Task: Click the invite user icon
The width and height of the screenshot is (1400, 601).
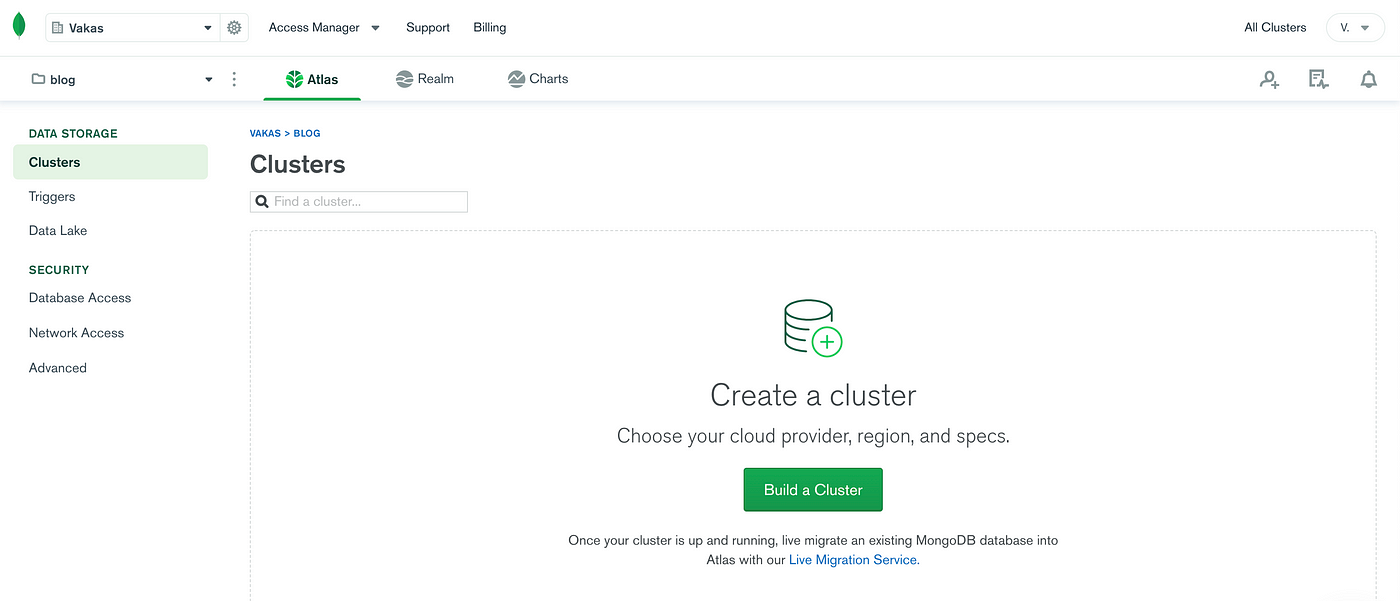Action: [x=1269, y=80]
